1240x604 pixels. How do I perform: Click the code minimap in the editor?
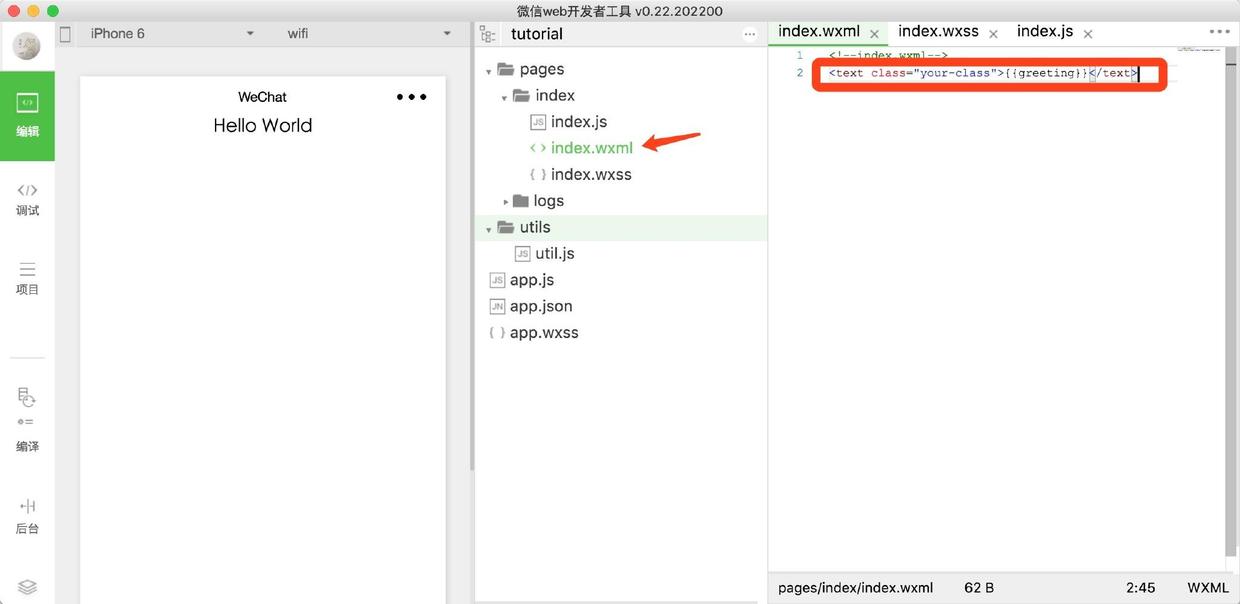(1197, 50)
